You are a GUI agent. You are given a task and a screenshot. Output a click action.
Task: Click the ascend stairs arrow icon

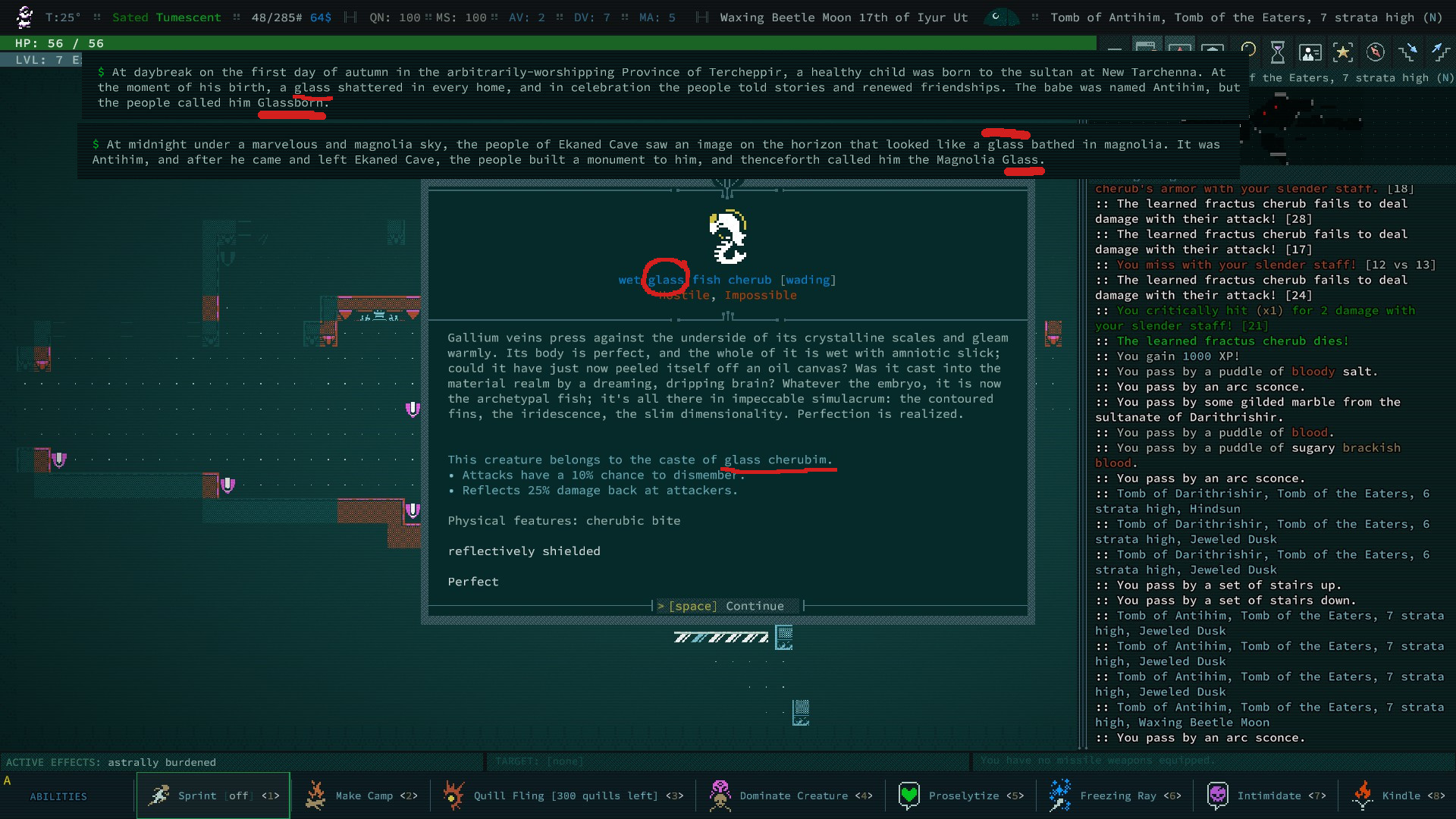tap(1439, 52)
